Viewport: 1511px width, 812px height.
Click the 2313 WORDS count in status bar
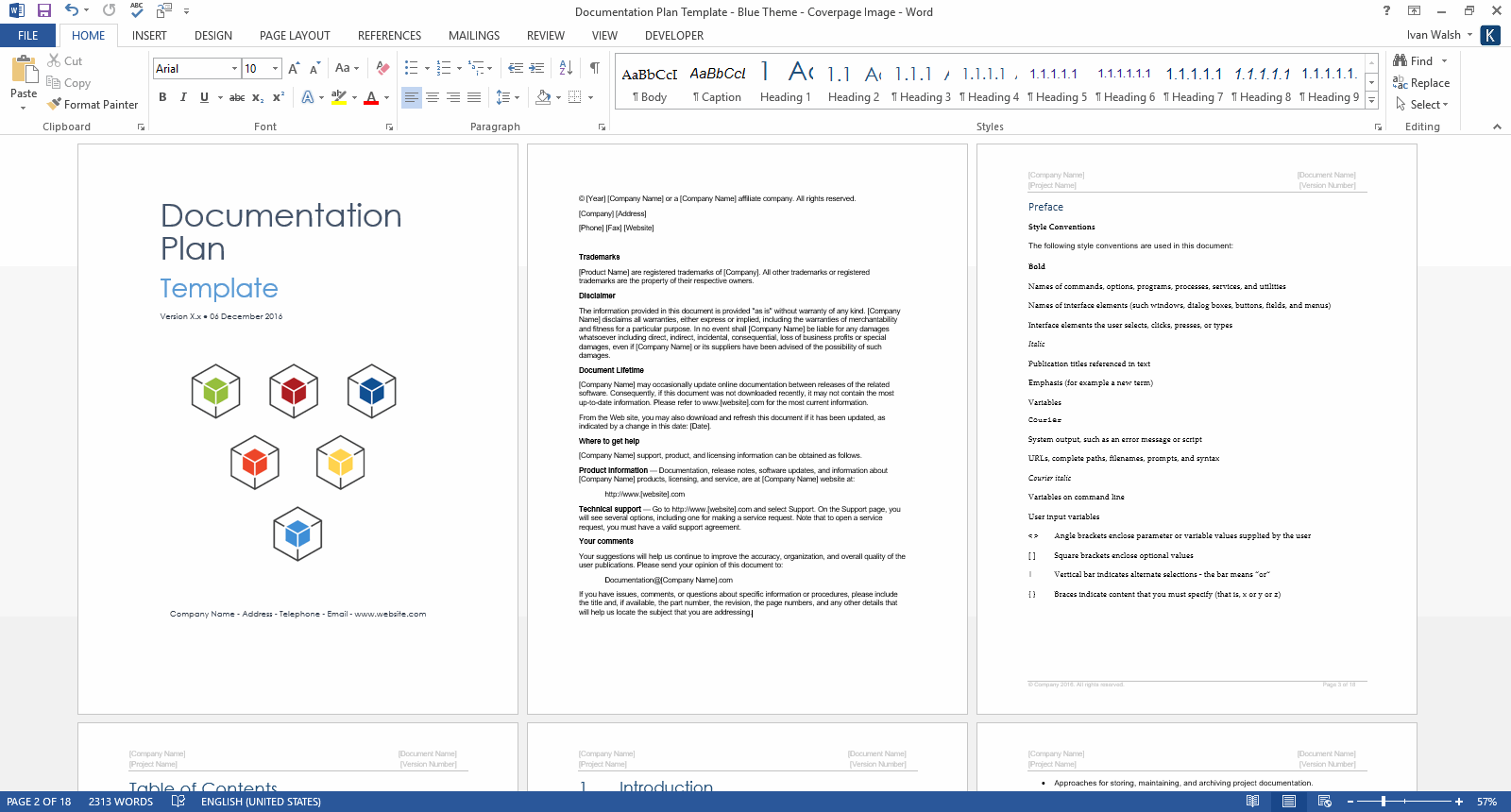[x=121, y=802]
